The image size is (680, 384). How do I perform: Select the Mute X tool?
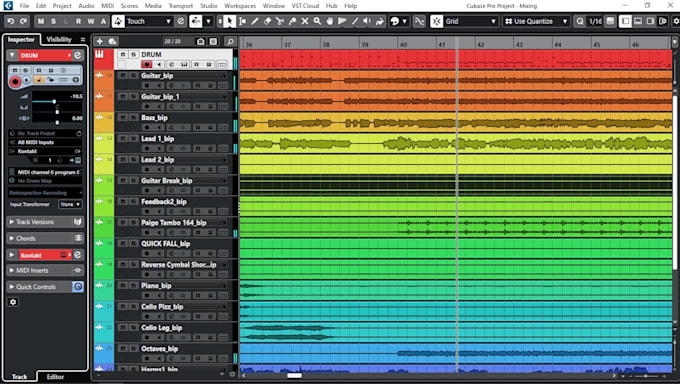pyautogui.click(x=305, y=21)
